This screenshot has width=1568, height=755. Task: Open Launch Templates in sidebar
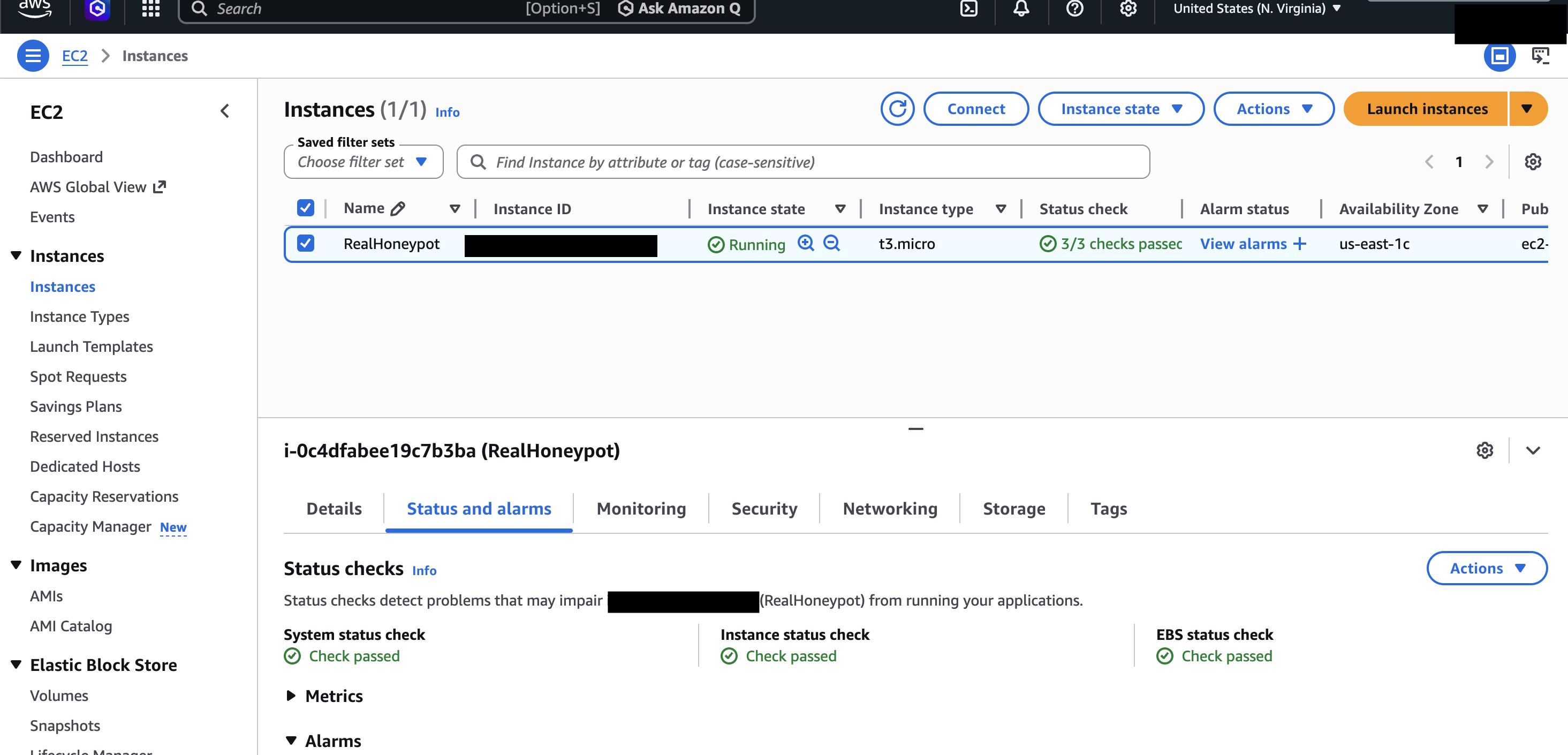click(x=92, y=346)
